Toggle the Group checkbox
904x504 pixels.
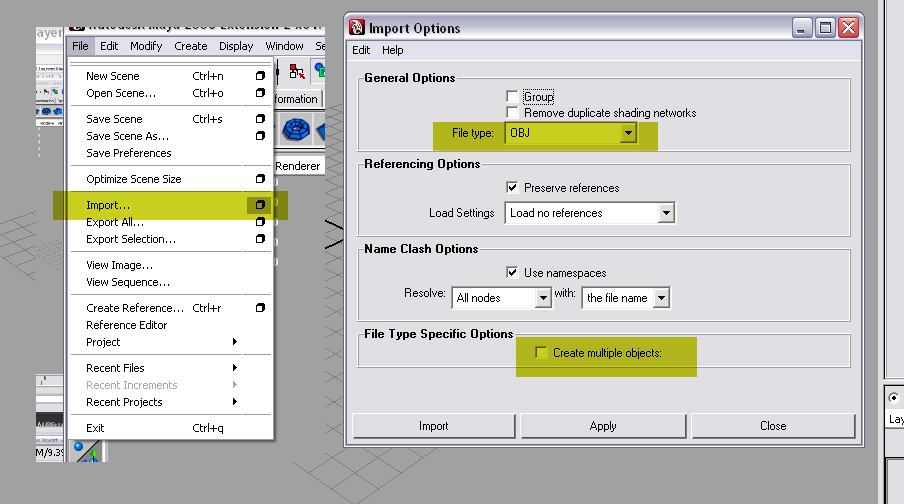512,96
